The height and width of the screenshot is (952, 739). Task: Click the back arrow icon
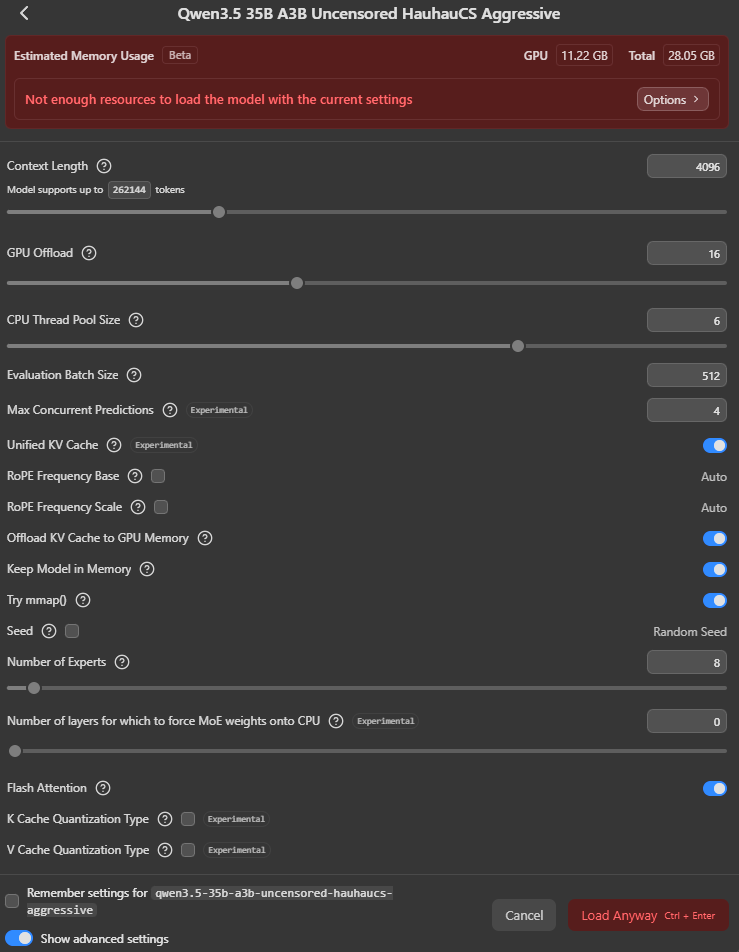click(24, 14)
